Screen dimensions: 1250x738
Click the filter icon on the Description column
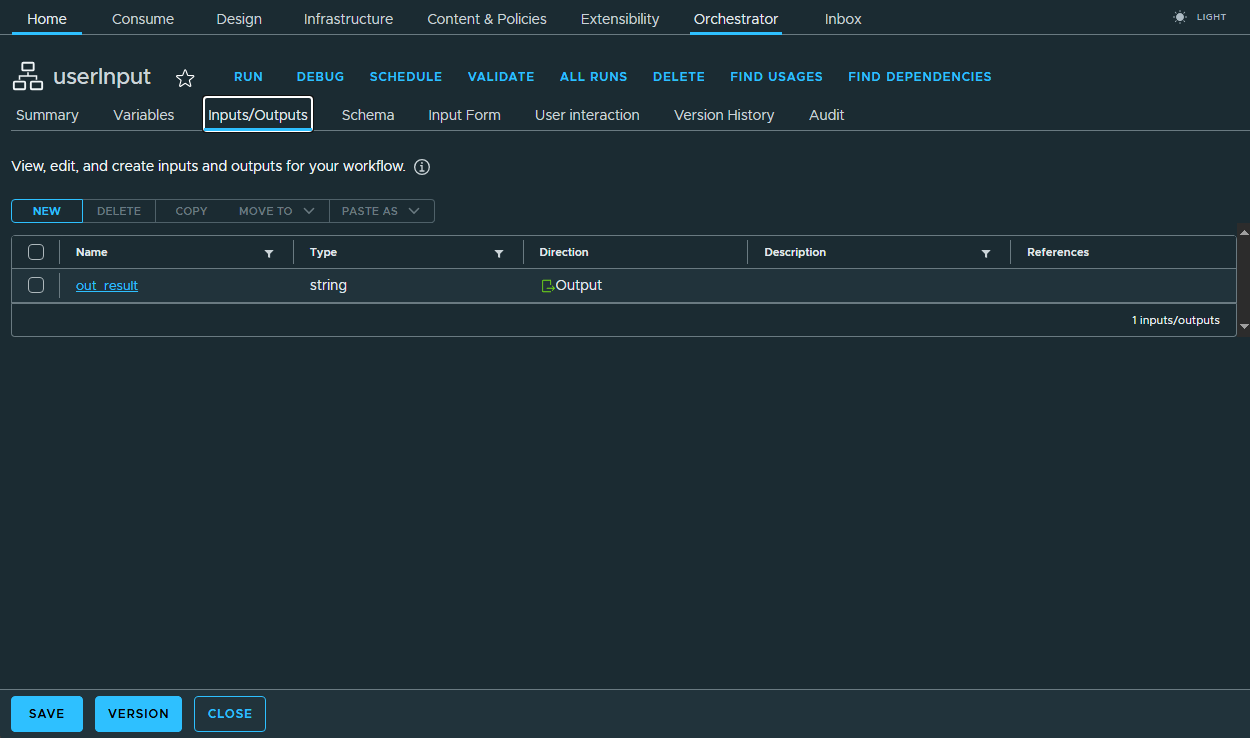[x=985, y=253]
